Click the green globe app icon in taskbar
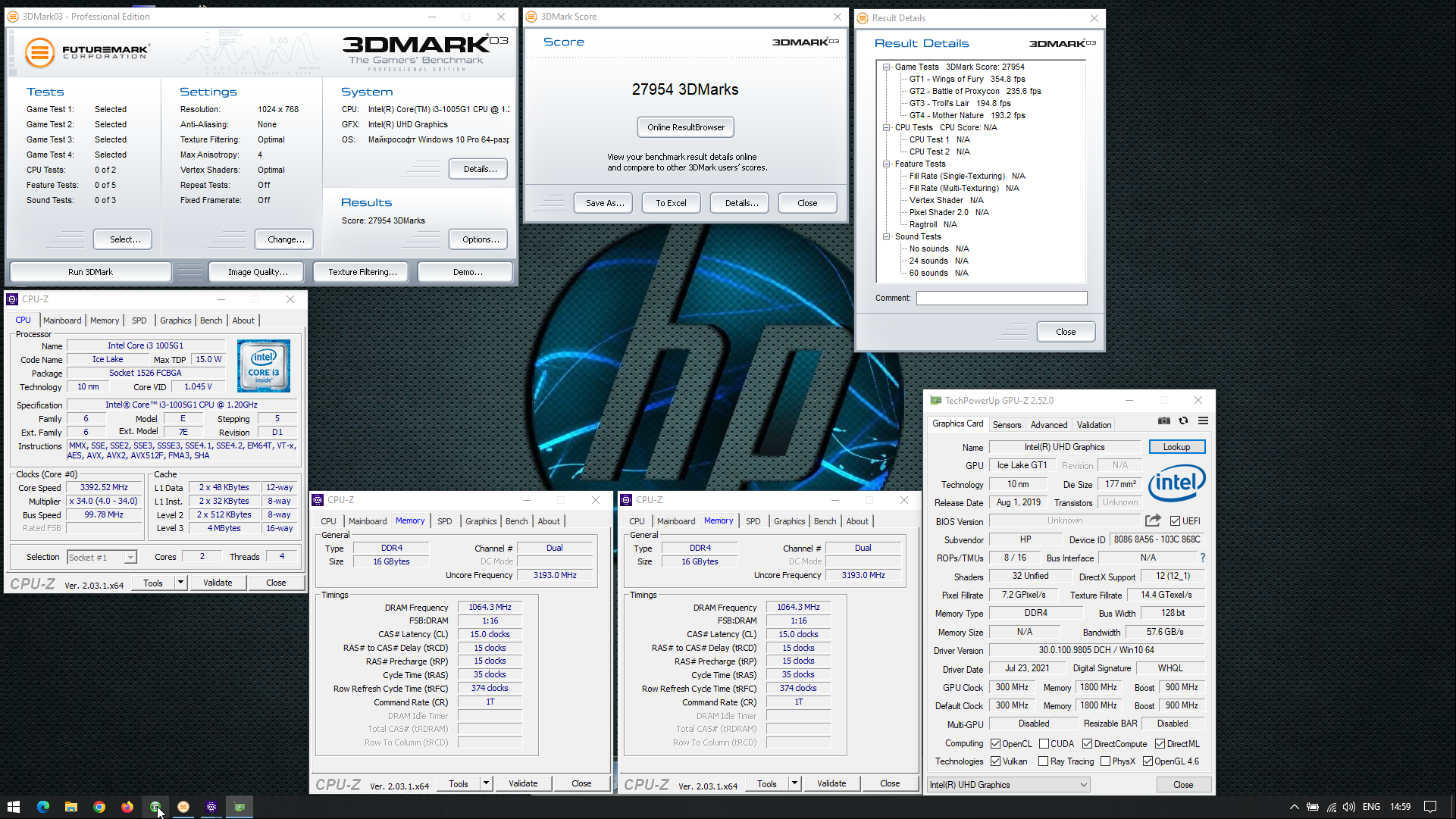The image size is (1456, 819). pos(155,807)
